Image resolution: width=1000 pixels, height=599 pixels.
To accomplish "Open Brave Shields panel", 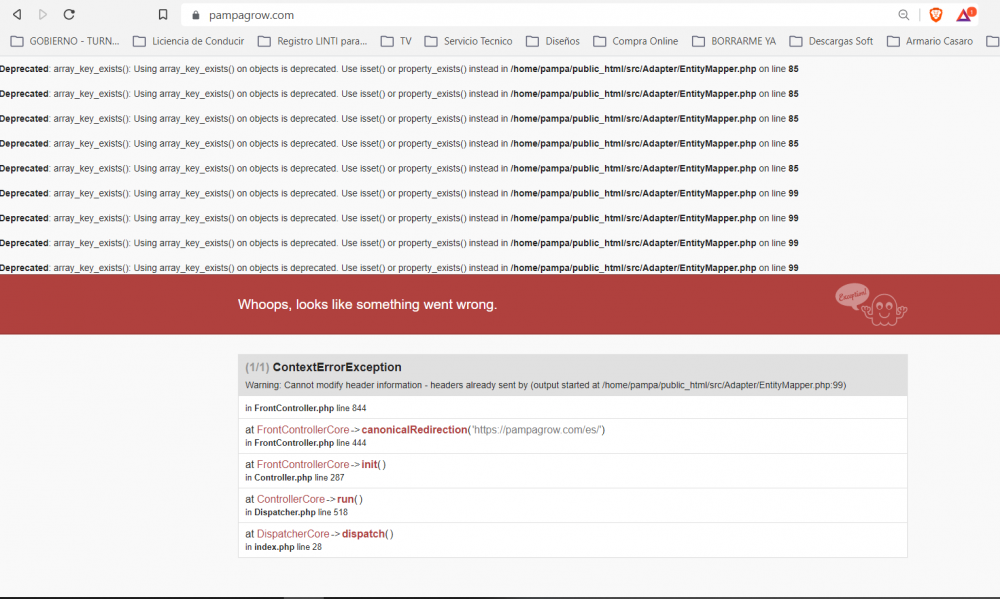I will (x=934, y=14).
